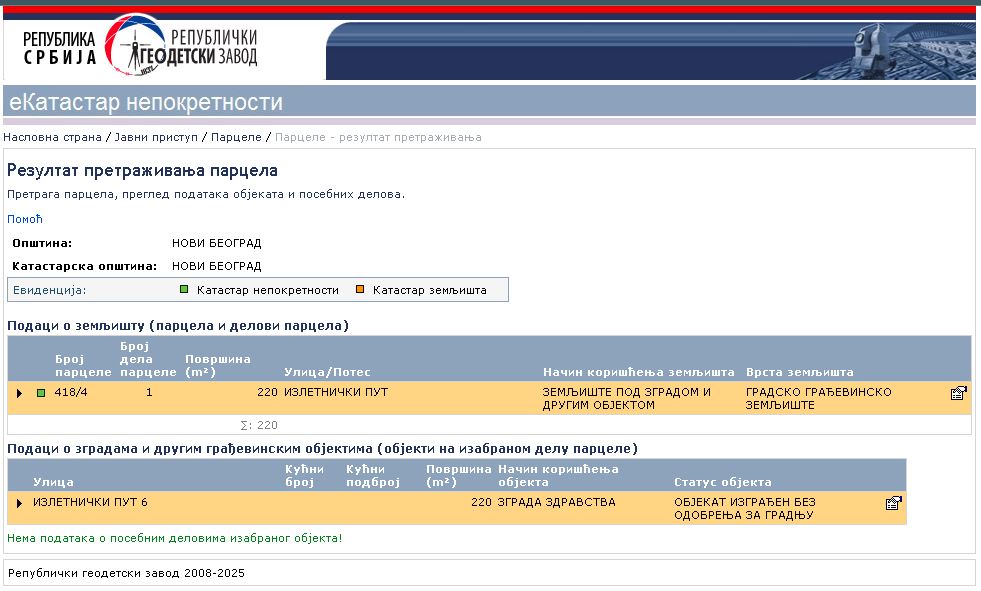This screenshot has width=981, height=591.
Task: Expand the ИЗЛЕТНИЧКИ ПУТ 6 building row arrow
Action: pos(19,502)
